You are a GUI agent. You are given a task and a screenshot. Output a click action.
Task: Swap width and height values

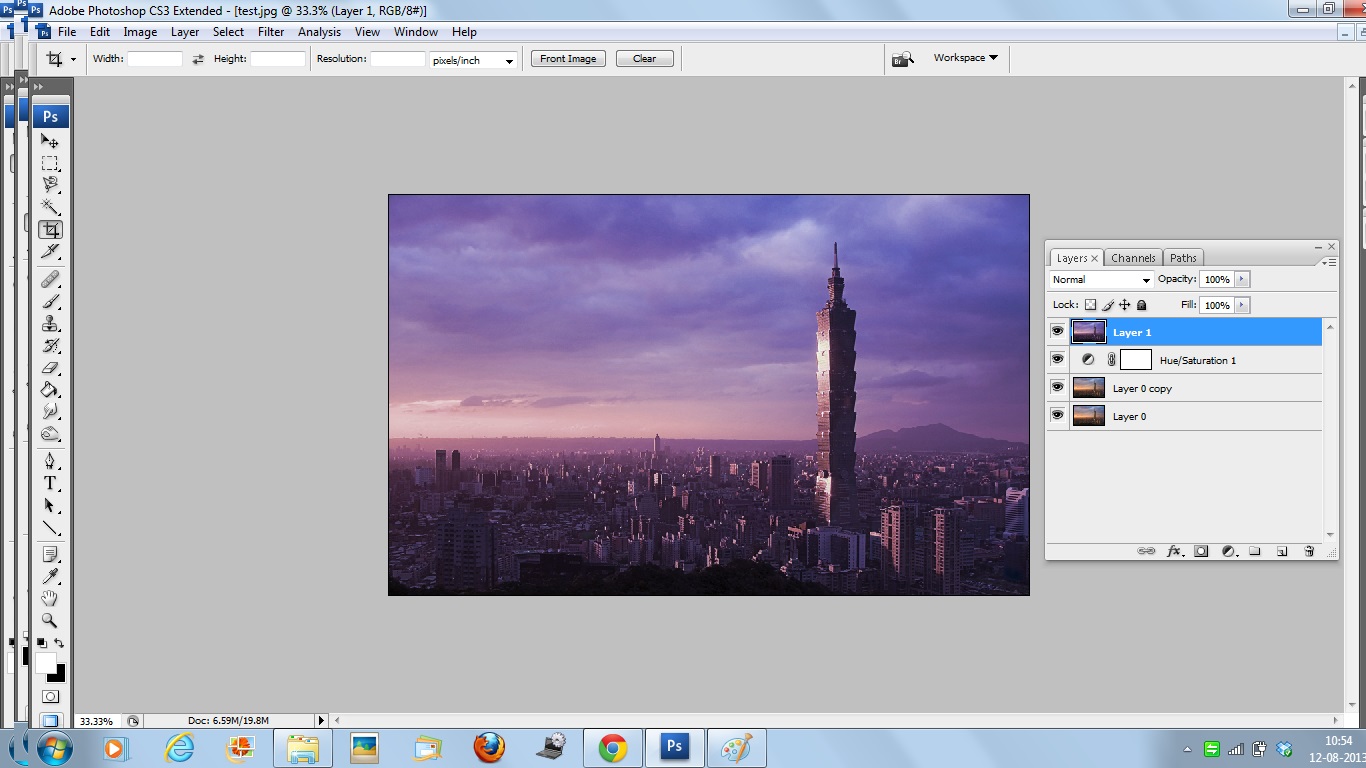(x=198, y=59)
